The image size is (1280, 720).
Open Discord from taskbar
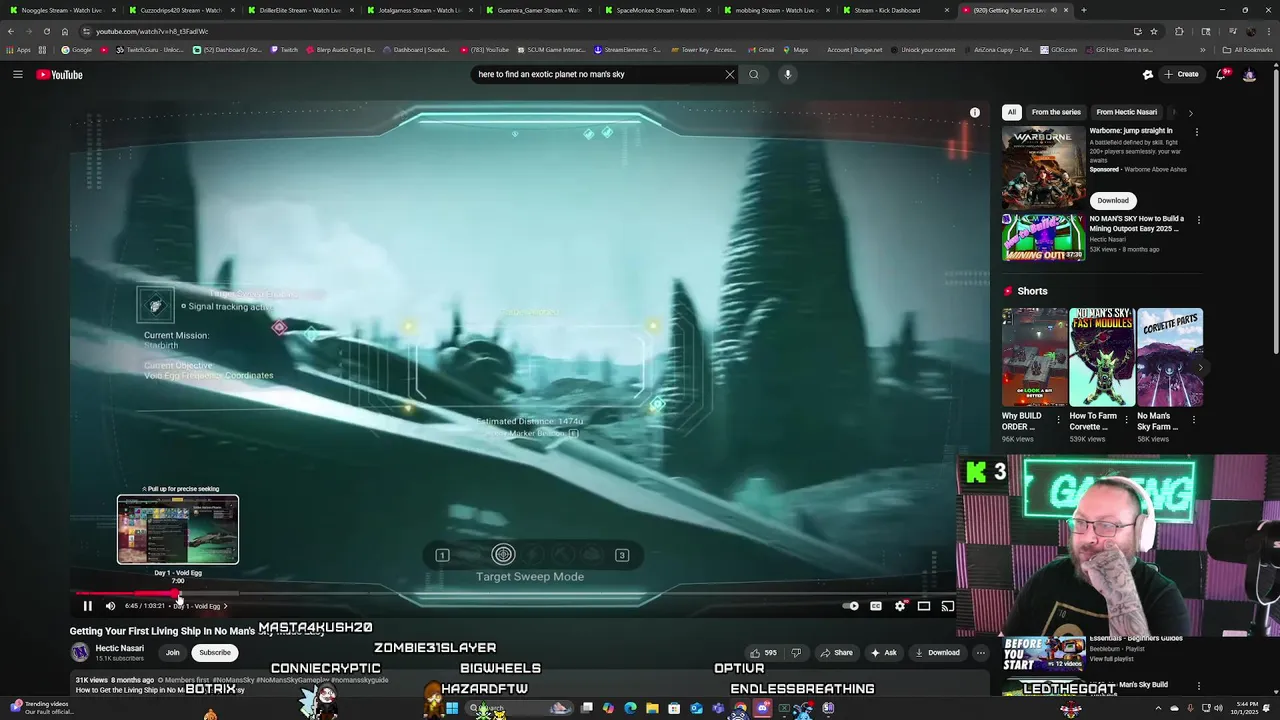(x=762, y=709)
